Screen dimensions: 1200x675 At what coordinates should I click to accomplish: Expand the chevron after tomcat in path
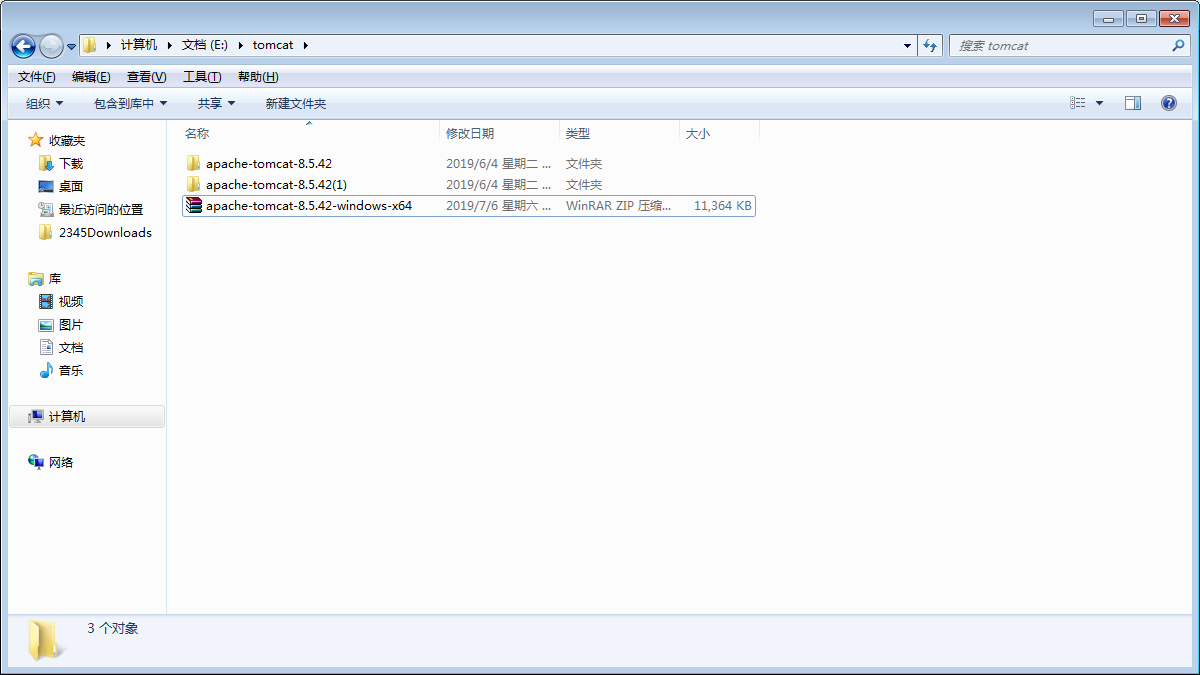(306, 45)
